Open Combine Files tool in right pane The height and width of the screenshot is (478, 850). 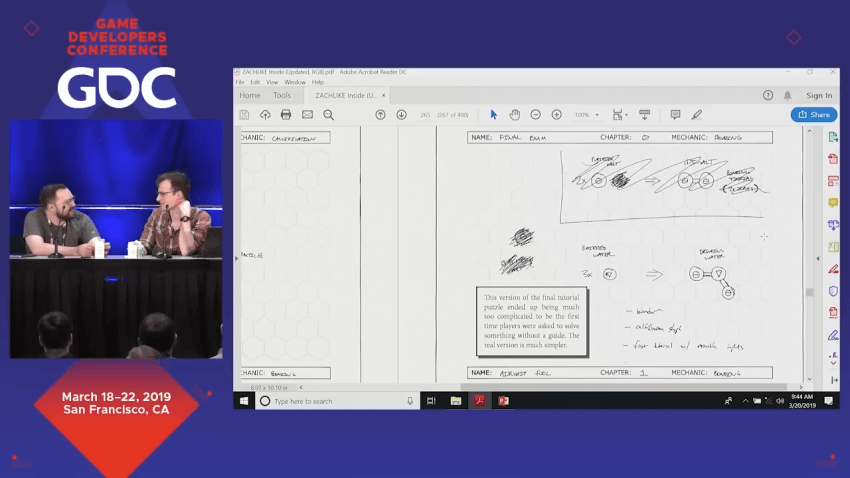tap(833, 224)
